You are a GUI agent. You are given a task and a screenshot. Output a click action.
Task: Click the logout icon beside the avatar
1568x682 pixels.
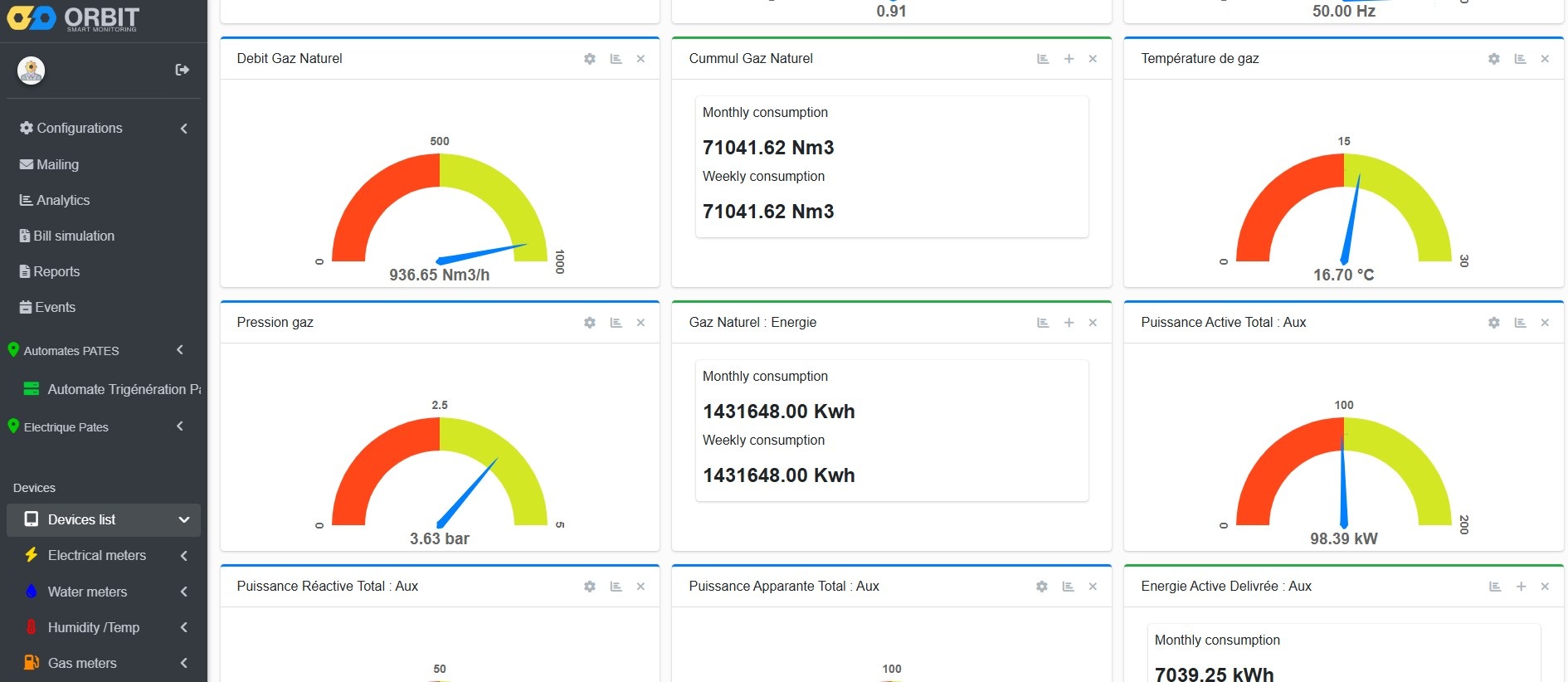tap(183, 70)
